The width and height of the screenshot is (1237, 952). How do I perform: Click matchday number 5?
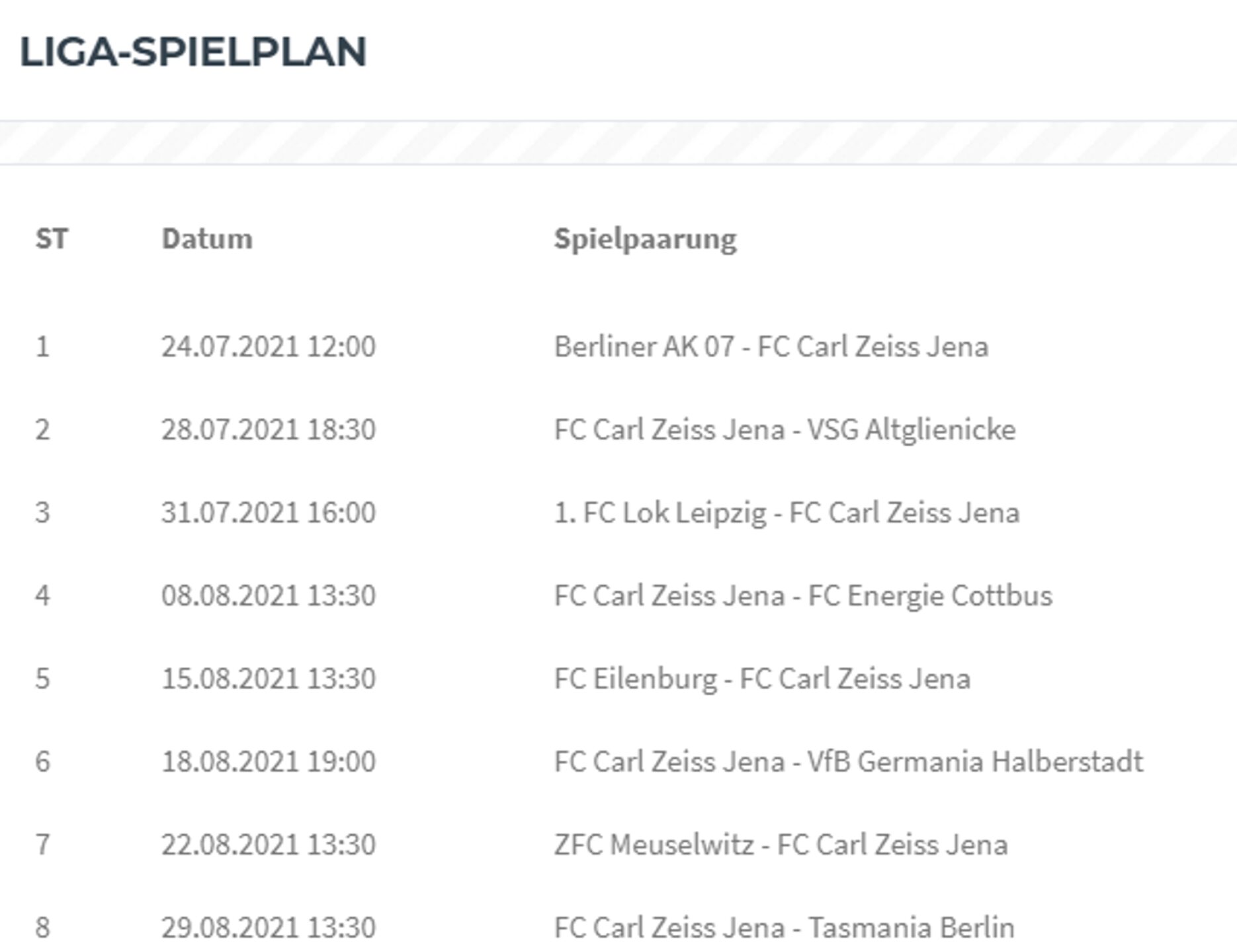[x=42, y=679]
